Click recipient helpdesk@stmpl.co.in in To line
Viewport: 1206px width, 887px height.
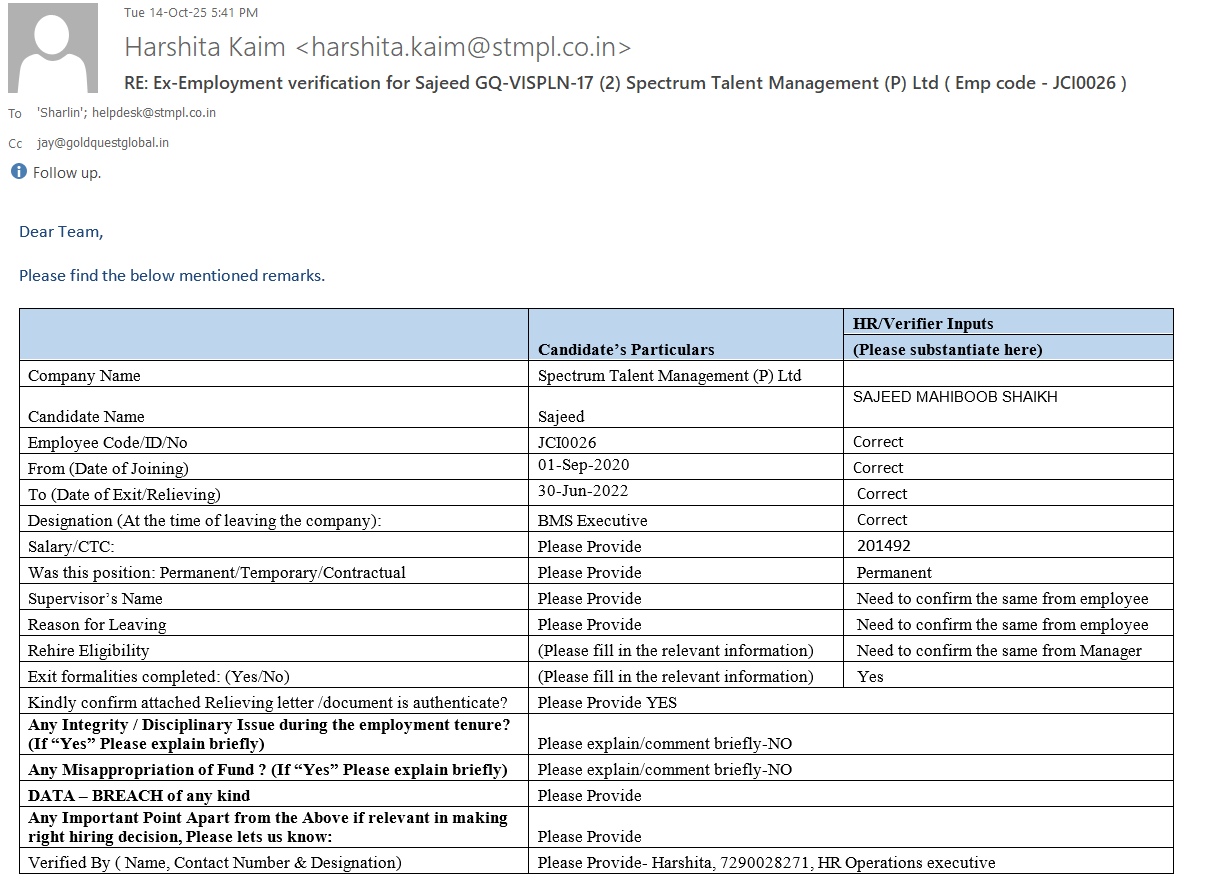point(154,113)
